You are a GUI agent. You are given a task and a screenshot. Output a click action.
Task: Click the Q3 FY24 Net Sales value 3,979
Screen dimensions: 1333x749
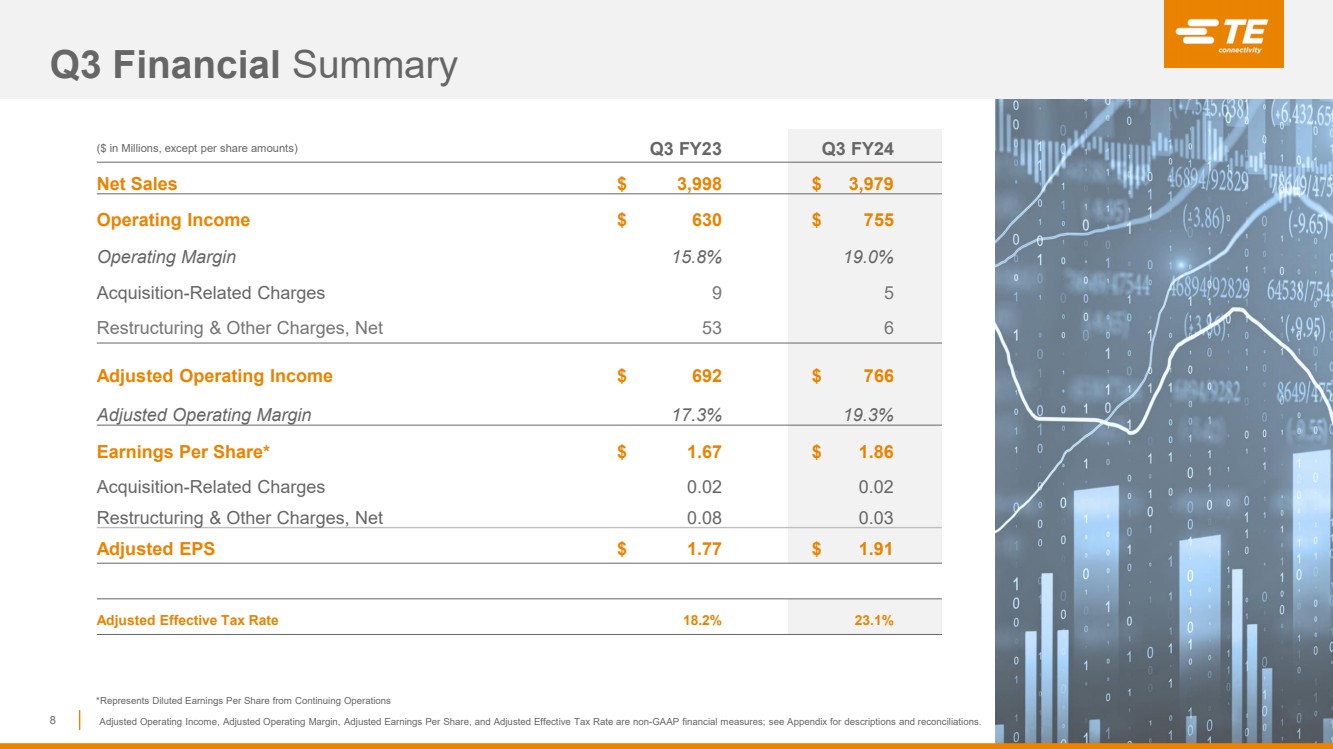coord(870,184)
